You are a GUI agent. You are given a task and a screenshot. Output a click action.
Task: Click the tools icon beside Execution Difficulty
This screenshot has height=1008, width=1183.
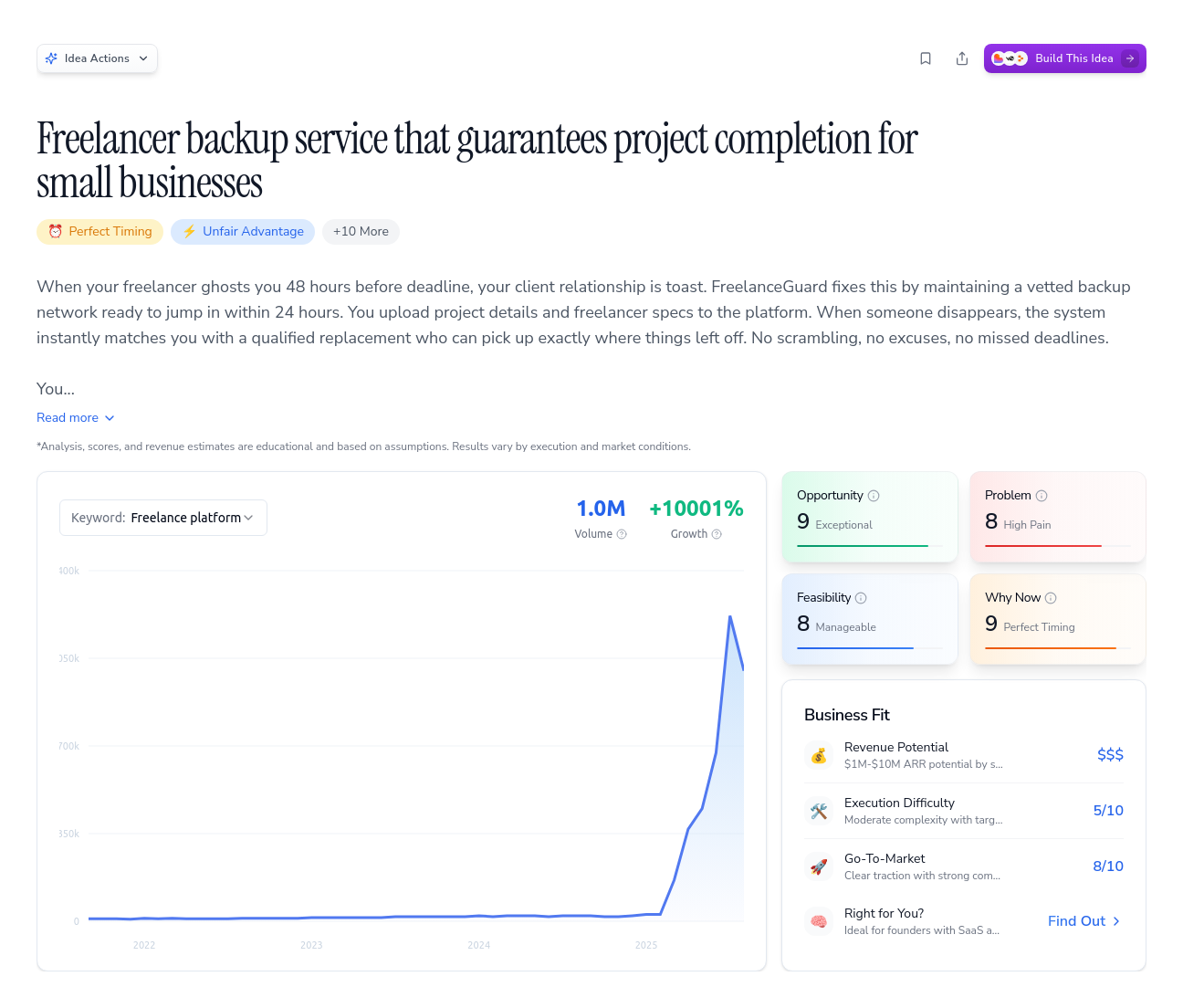[819, 811]
